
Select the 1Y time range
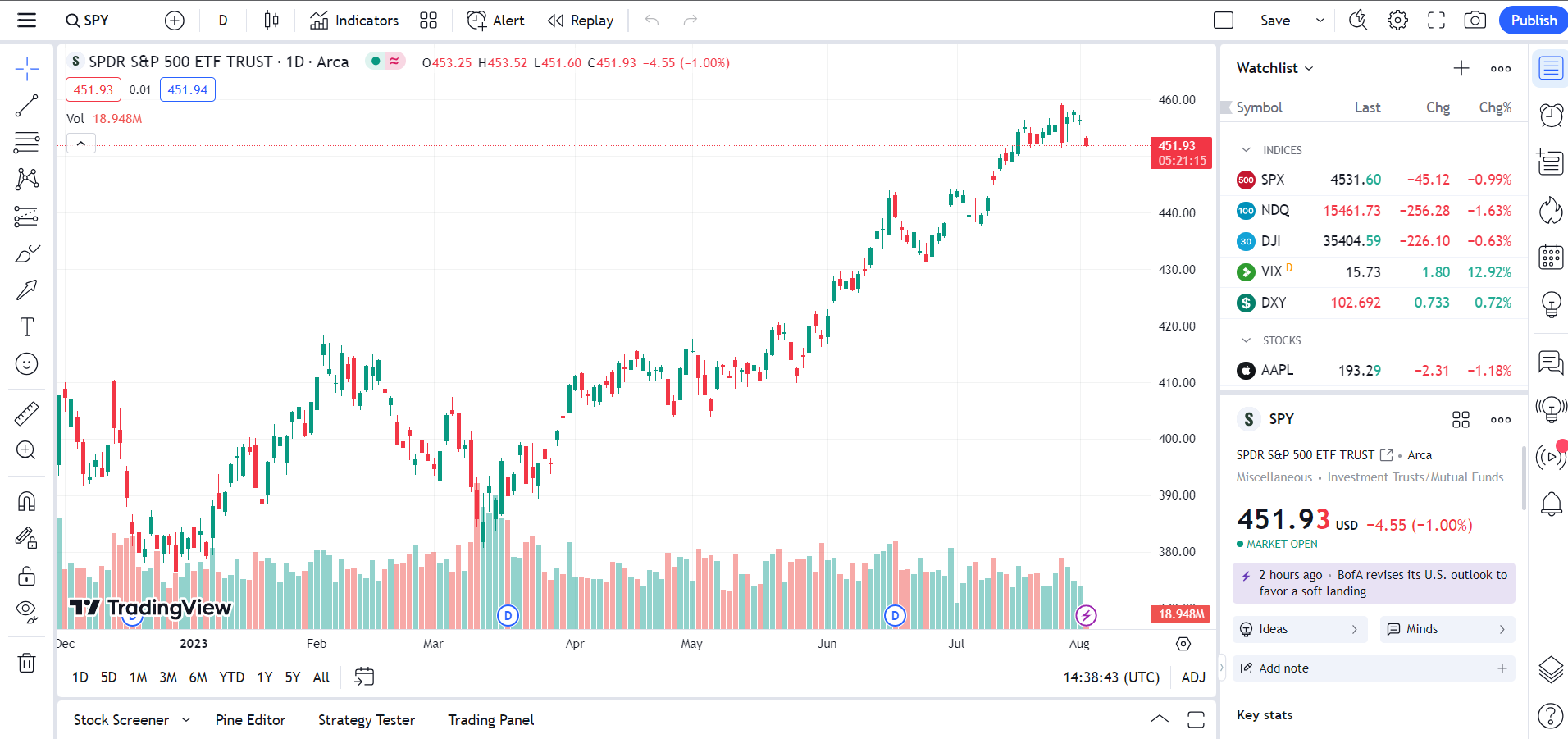pos(265,677)
